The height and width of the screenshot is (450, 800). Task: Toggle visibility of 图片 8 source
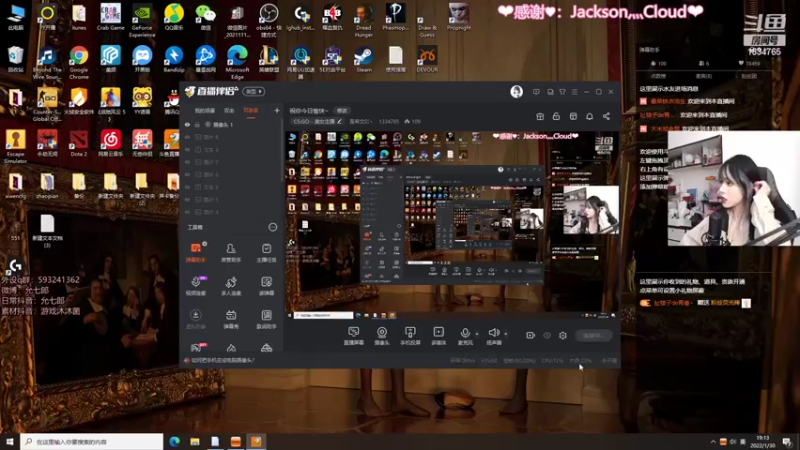point(187,137)
